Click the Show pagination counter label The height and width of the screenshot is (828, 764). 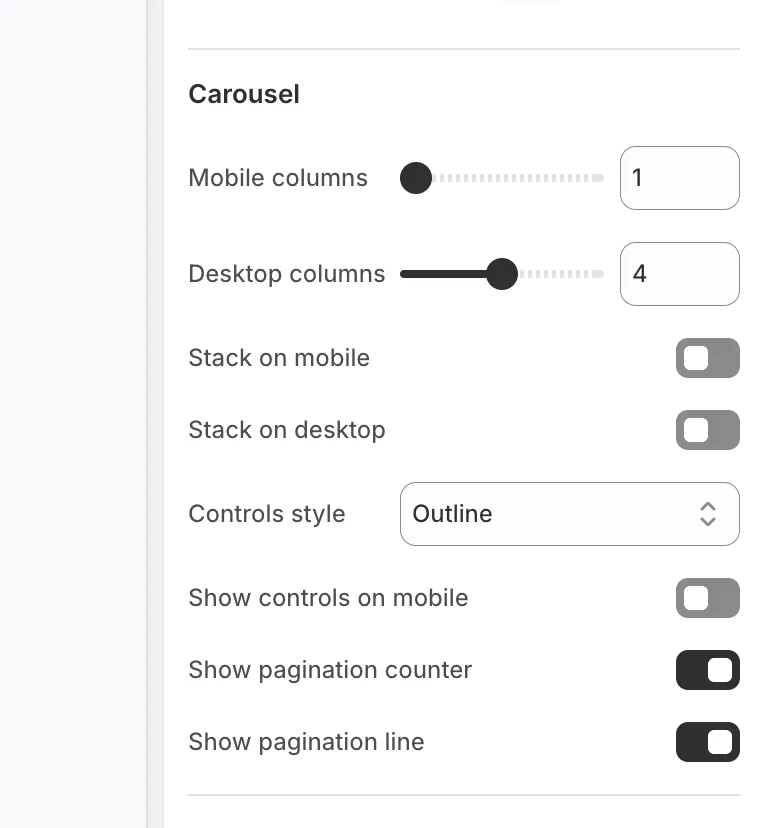click(x=330, y=670)
